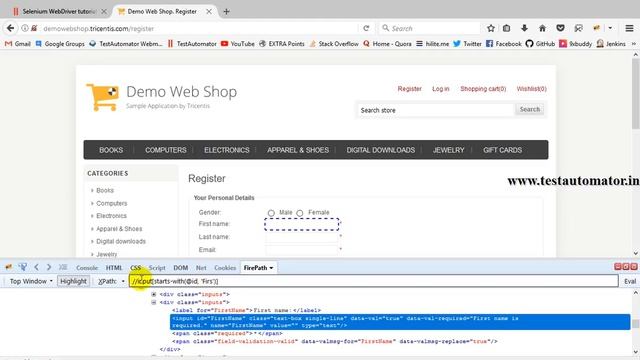Open the Pocket icon in the toolbar
Viewport: 640px width, 360px height.
pyautogui.click(x=560, y=28)
